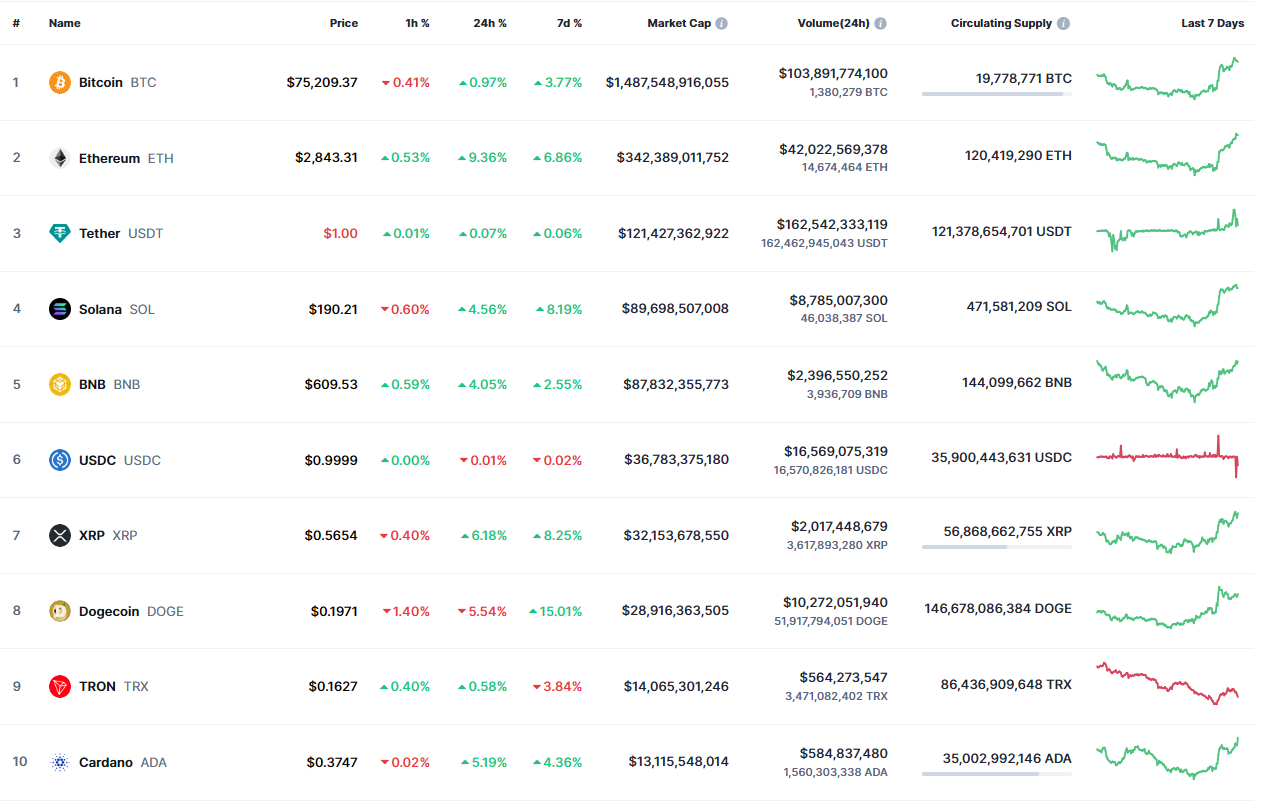Click the TRON logo icon
The height and width of the screenshot is (809, 1266).
60,686
